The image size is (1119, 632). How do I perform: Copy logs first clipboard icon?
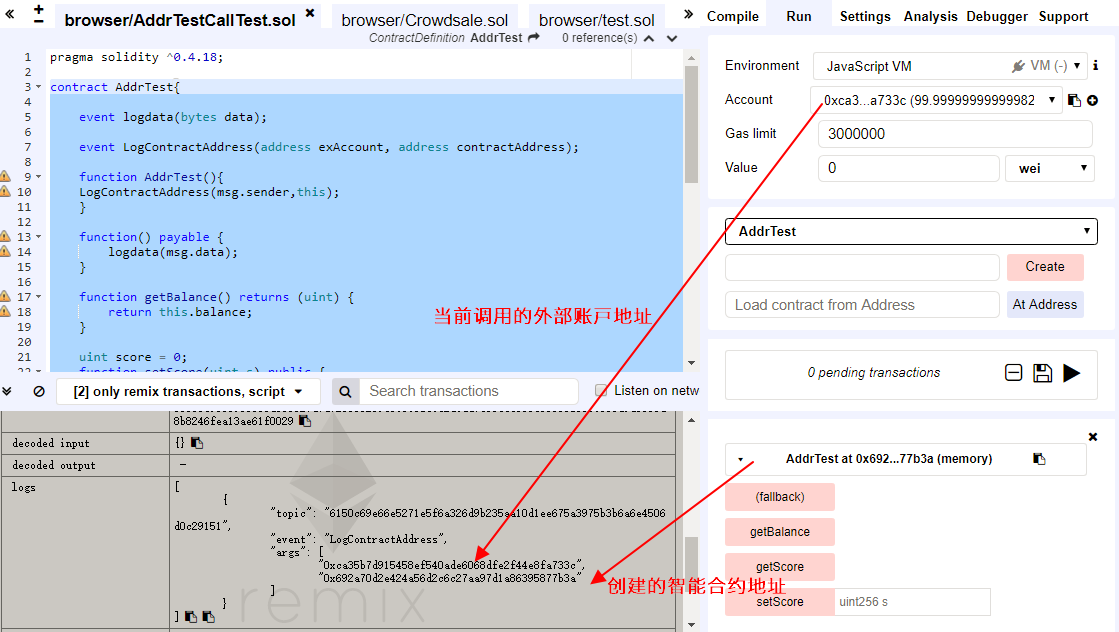(191, 616)
